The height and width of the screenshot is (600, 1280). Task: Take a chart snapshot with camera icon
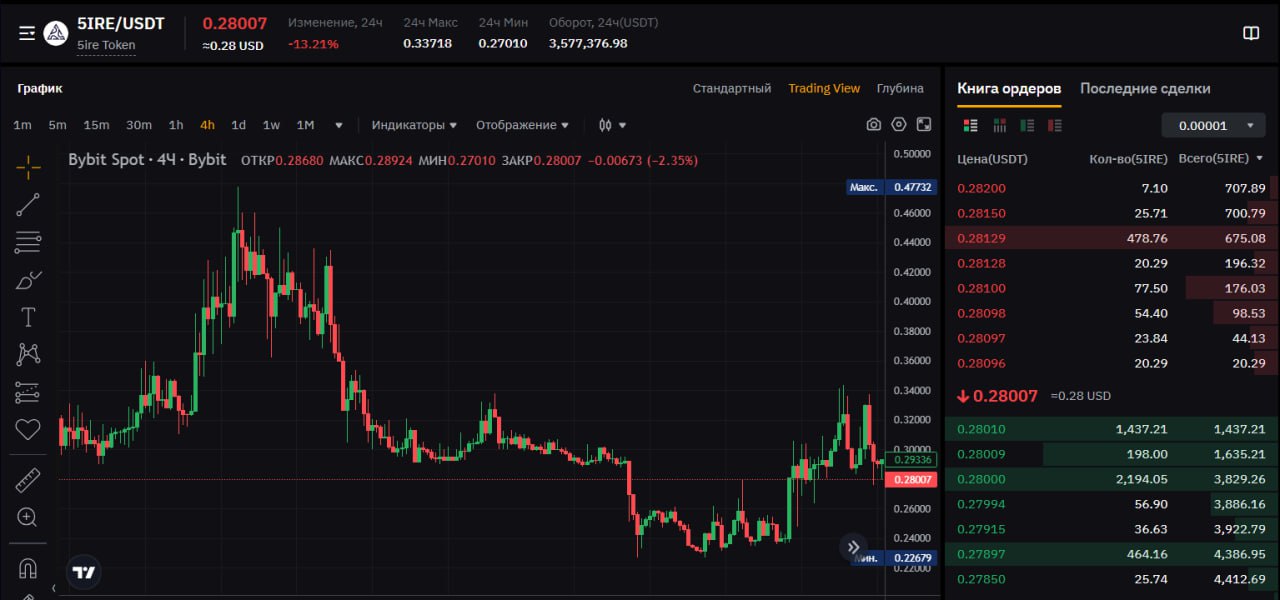874,125
